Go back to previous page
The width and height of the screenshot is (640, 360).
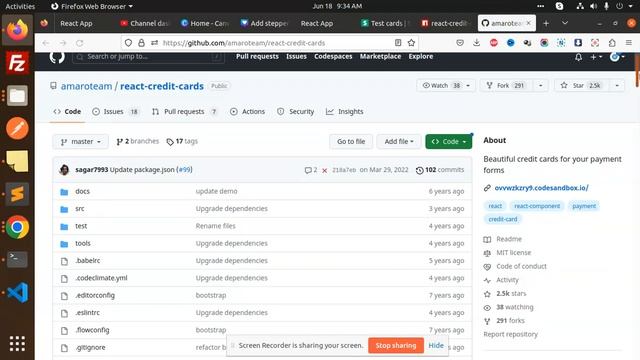click(x=46, y=43)
